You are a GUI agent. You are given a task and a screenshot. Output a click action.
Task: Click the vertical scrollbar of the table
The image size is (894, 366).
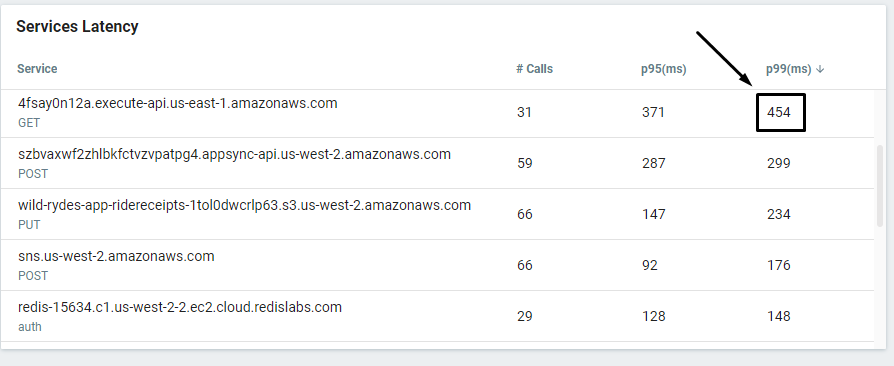coord(879,185)
